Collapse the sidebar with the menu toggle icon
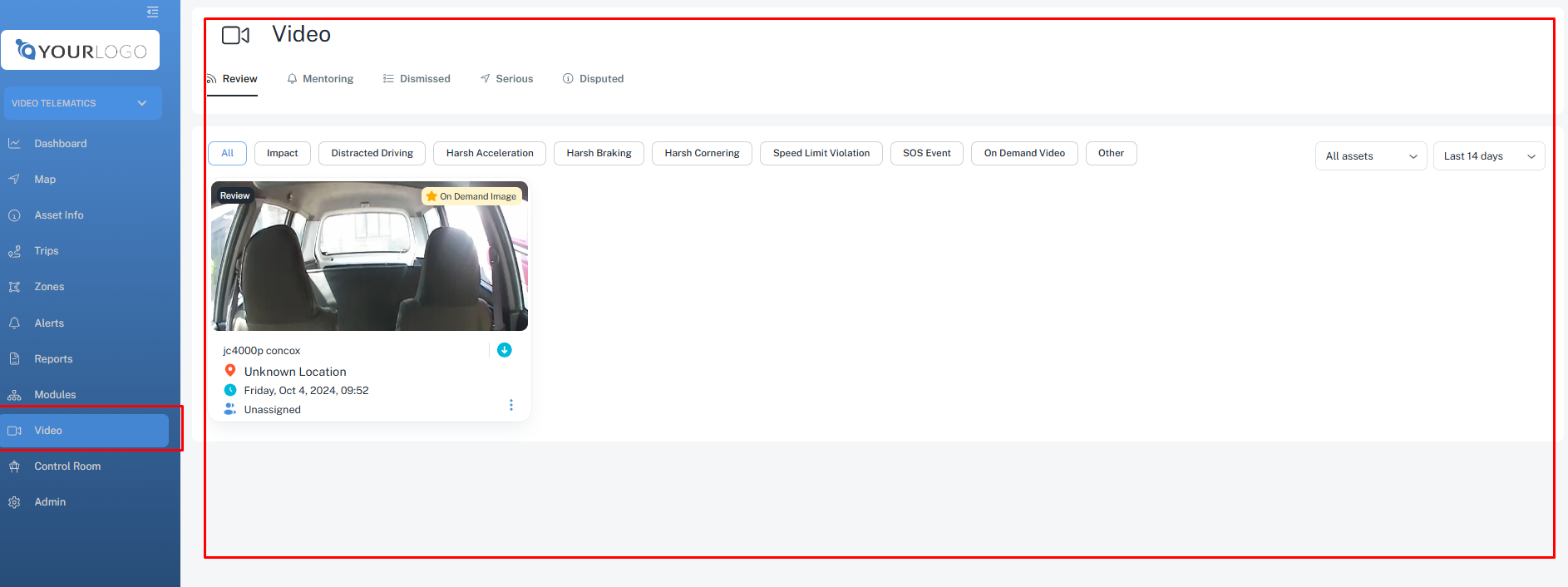Viewport: 1568px width, 587px height. coord(152,12)
